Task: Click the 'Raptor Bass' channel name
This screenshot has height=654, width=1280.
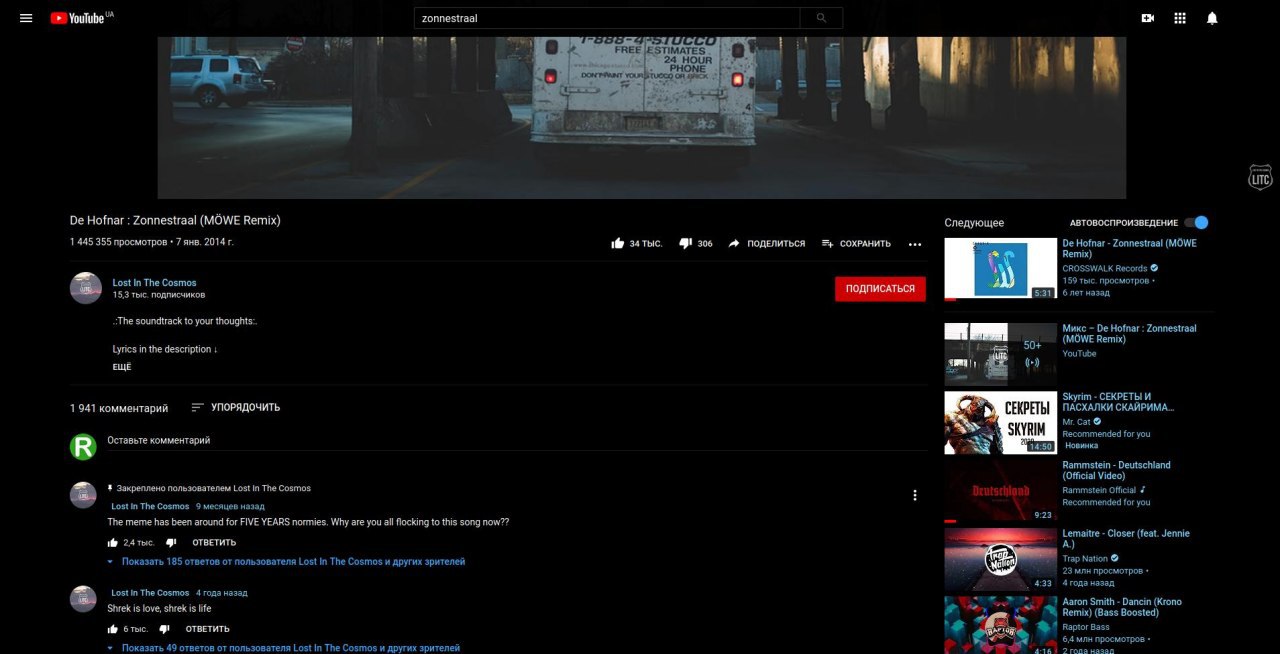Action: point(1086,627)
